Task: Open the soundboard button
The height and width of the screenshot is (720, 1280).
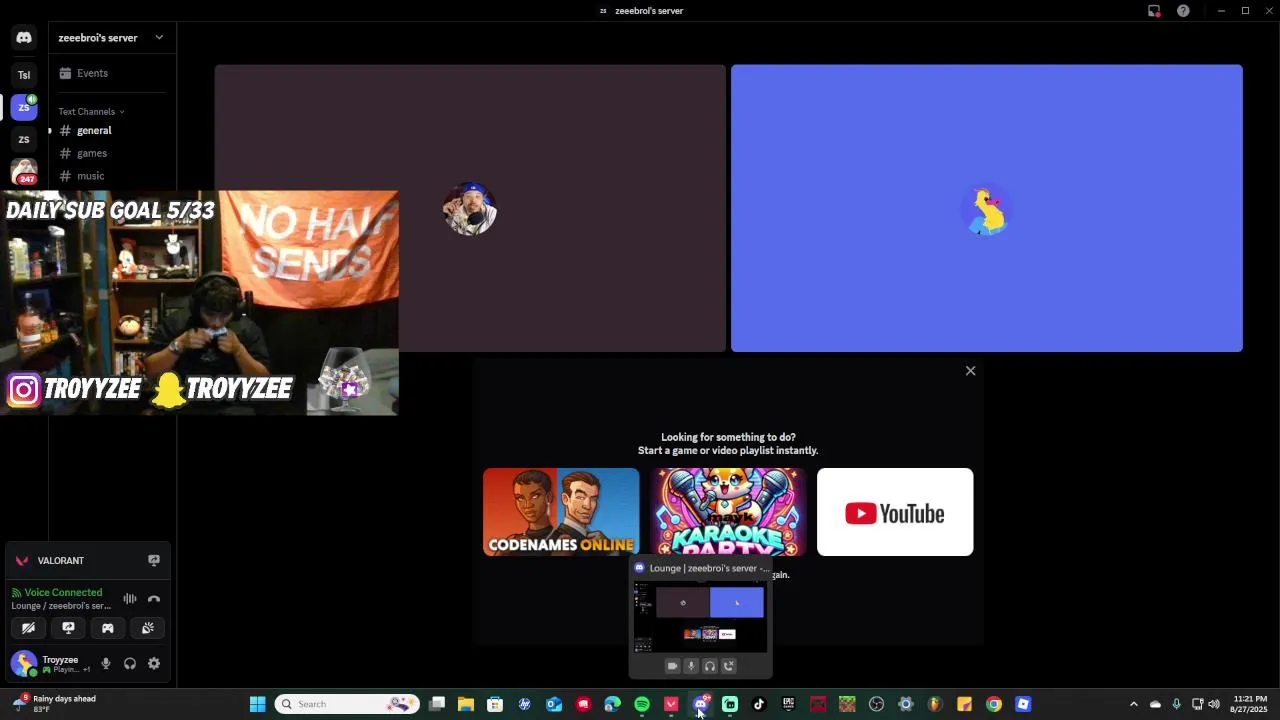Action: (x=148, y=628)
